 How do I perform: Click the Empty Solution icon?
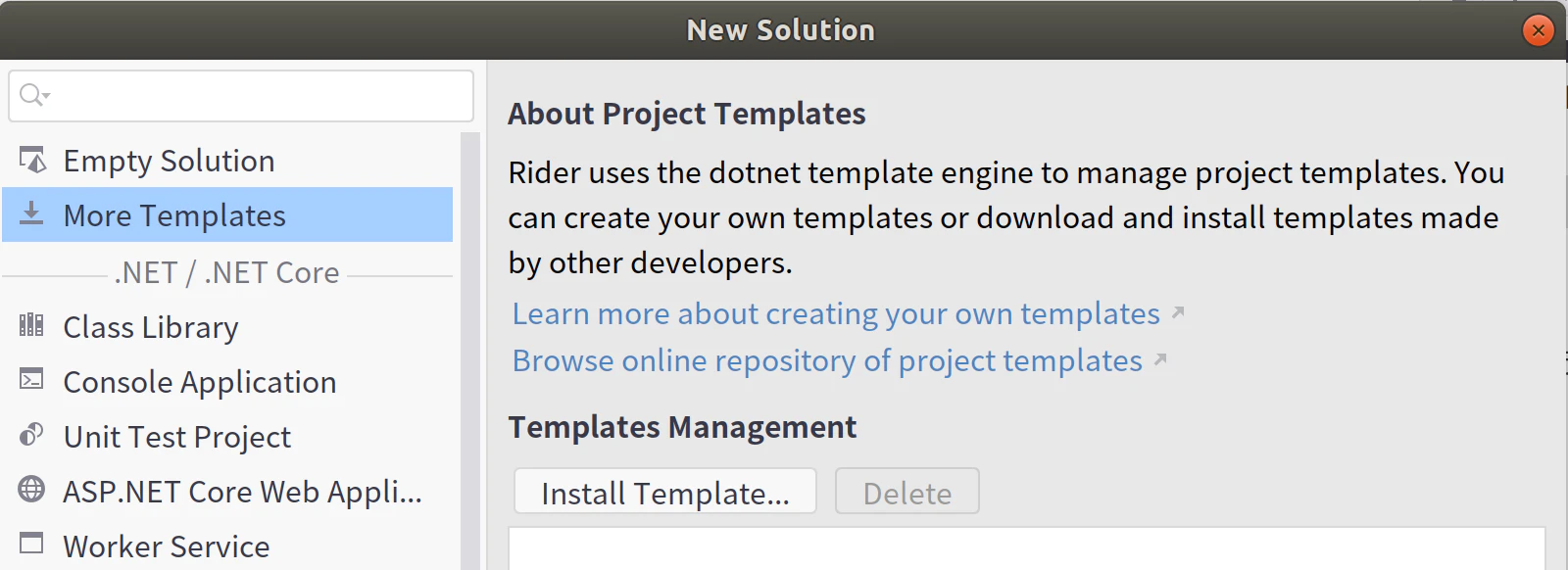[32, 160]
